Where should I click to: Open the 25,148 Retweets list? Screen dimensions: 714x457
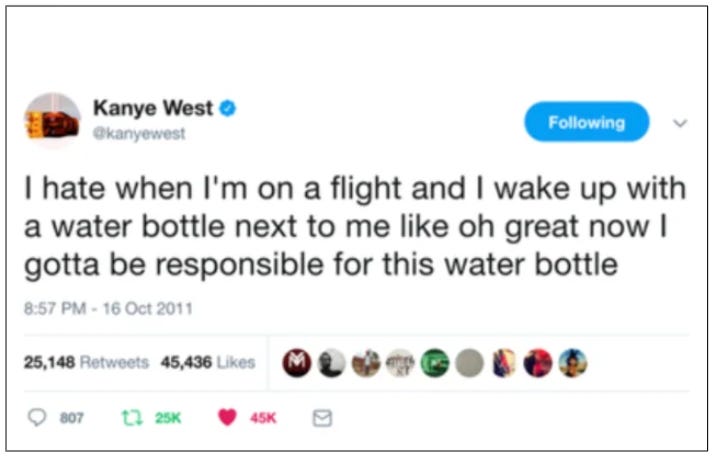coord(86,362)
